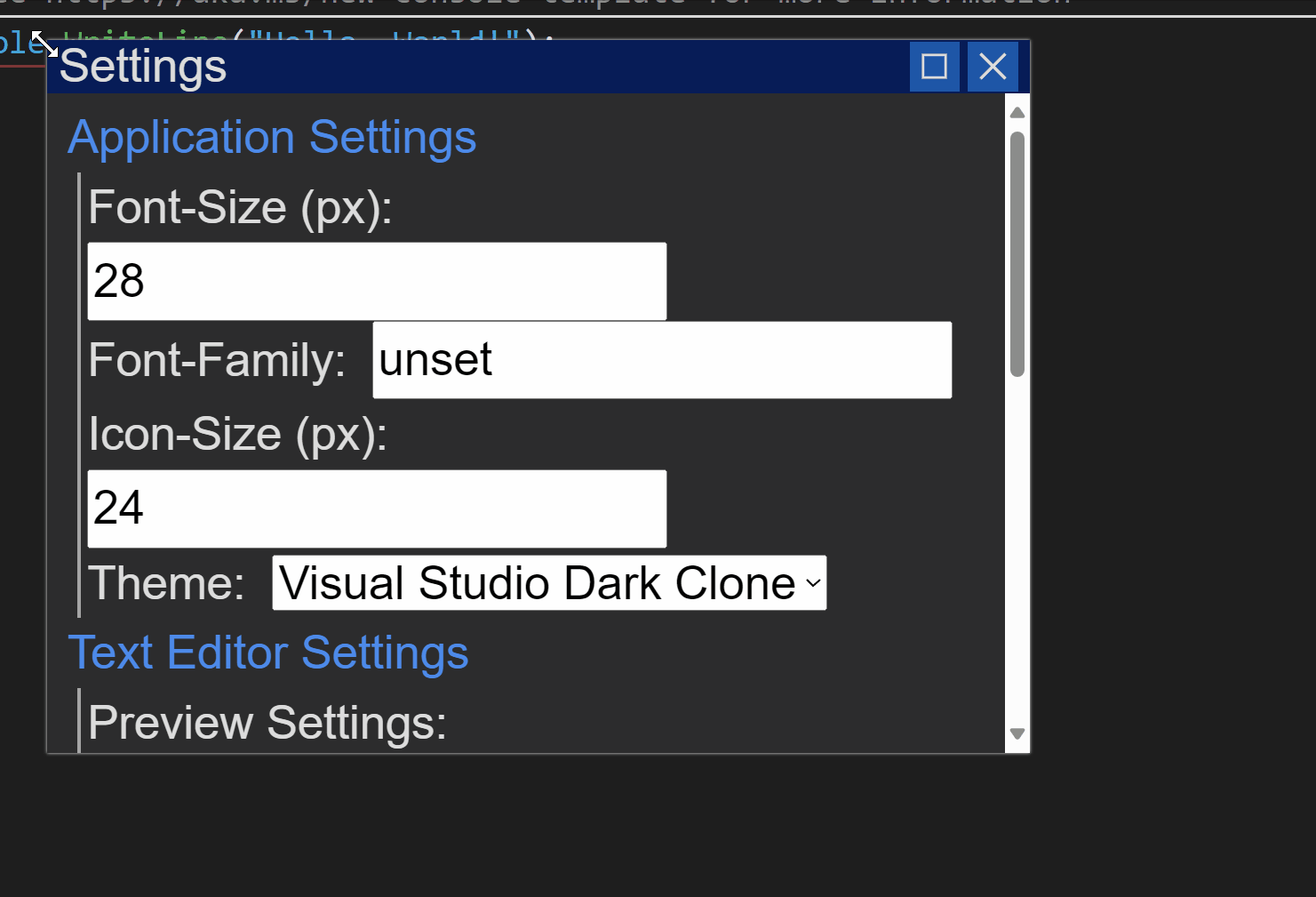Click the scrollbar up arrow

pyautogui.click(x=1017, y=111)
